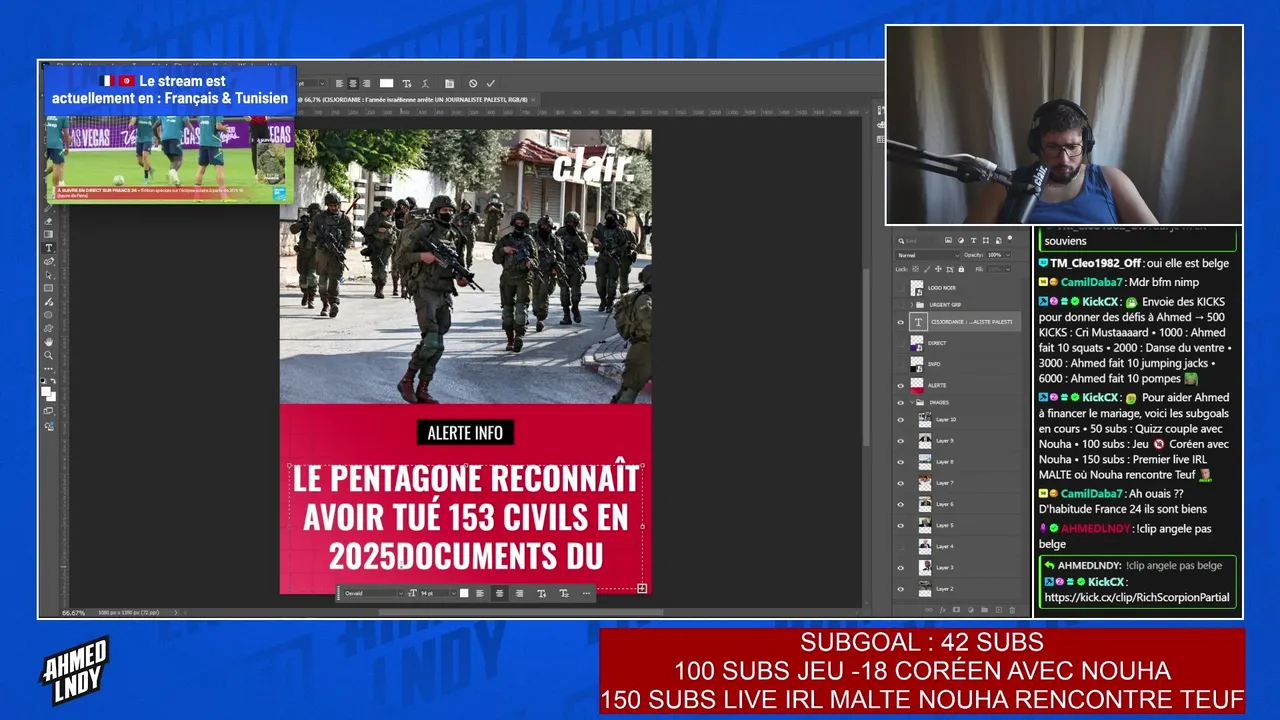Delete the selected layer

(x=1012, y=609)
